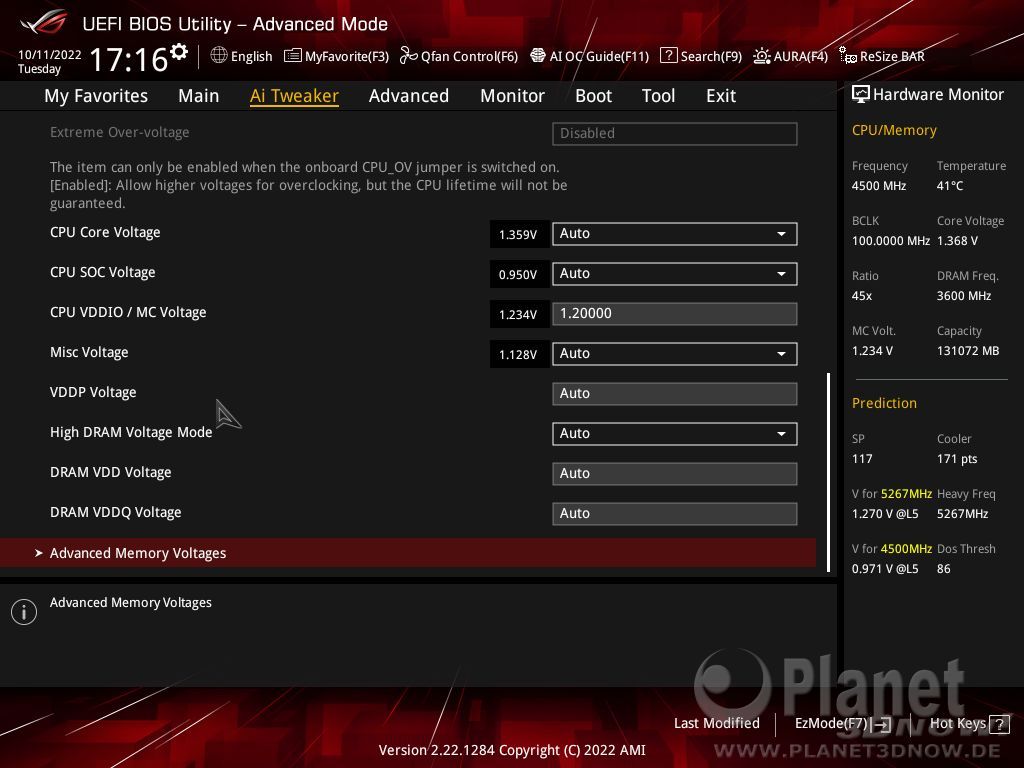The width and height of the screenshot is (1024, 768).
Task: Click the 4500 MHz frequency value
Action: 879,186
